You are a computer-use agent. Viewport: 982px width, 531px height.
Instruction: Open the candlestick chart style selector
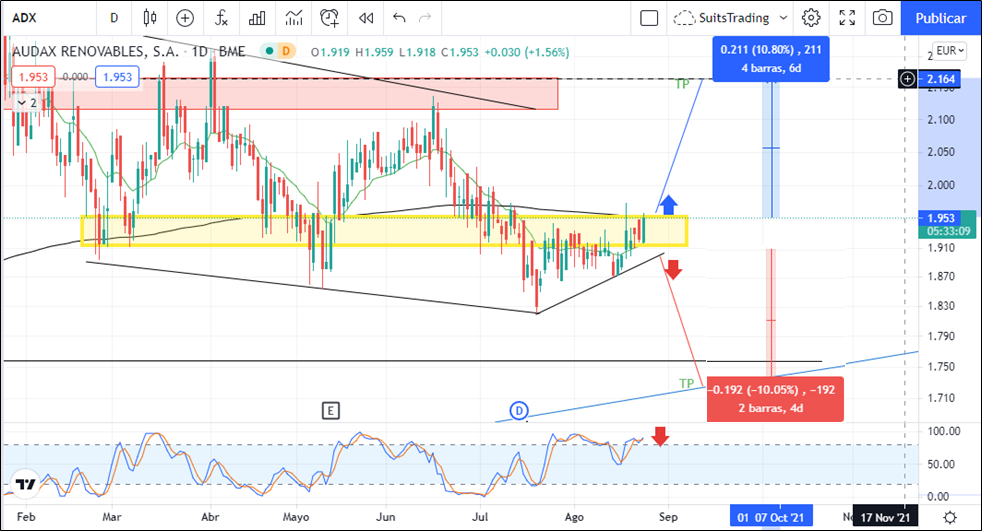[x=151, y=18]
